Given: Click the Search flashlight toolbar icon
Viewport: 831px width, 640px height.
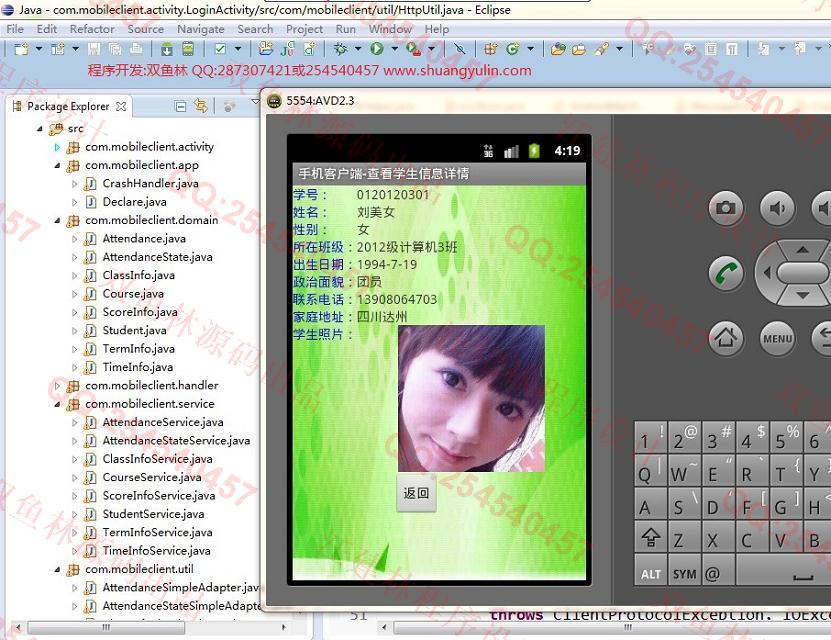Looking at the screenshot, I should pos(602,49).
